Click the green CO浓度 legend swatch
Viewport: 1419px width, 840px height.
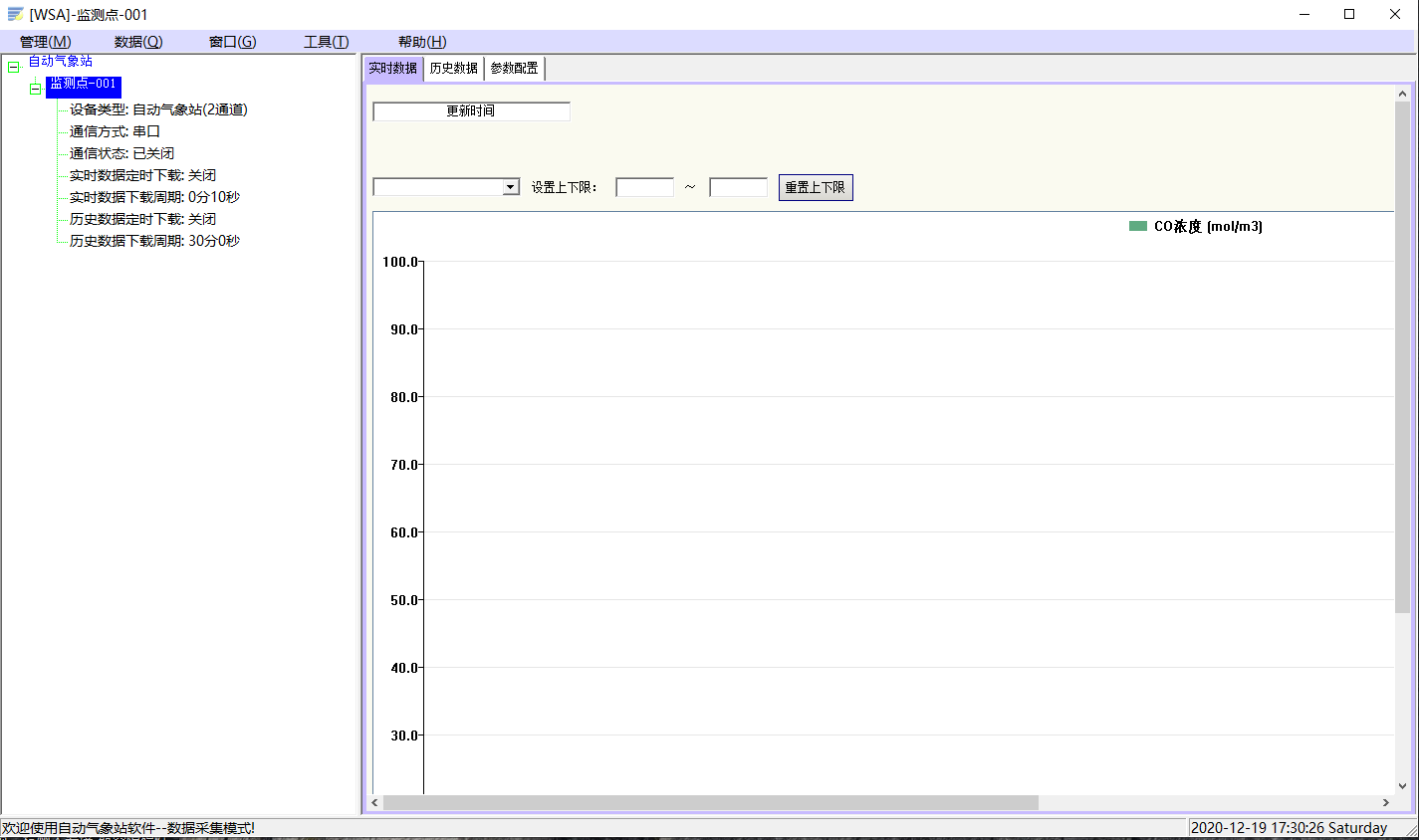(1137, 226)
